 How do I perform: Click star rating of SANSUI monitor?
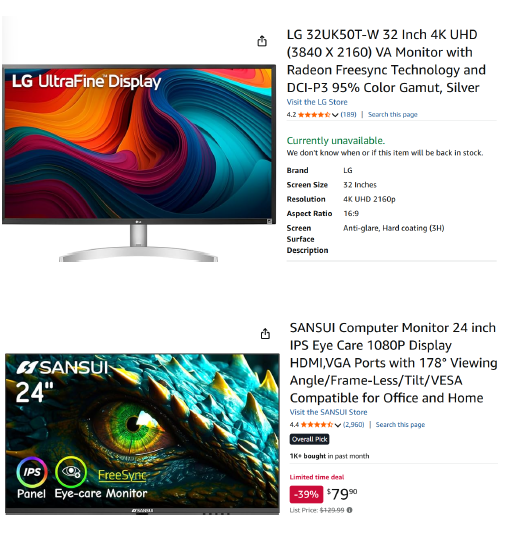pos(317,425)
